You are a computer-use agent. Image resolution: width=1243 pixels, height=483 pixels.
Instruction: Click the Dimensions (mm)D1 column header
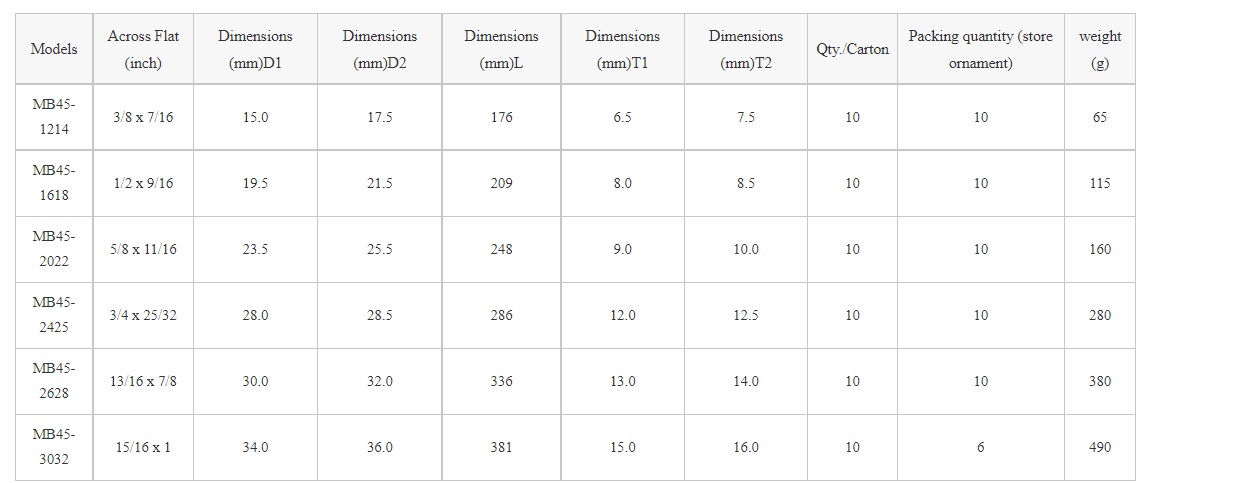pyautogui.click(x=255, y=49)
